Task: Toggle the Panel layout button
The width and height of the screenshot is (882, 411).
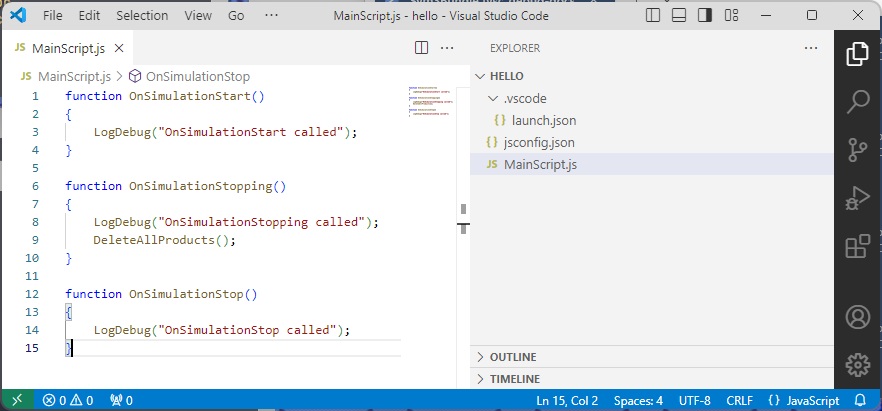Action: 679,16
